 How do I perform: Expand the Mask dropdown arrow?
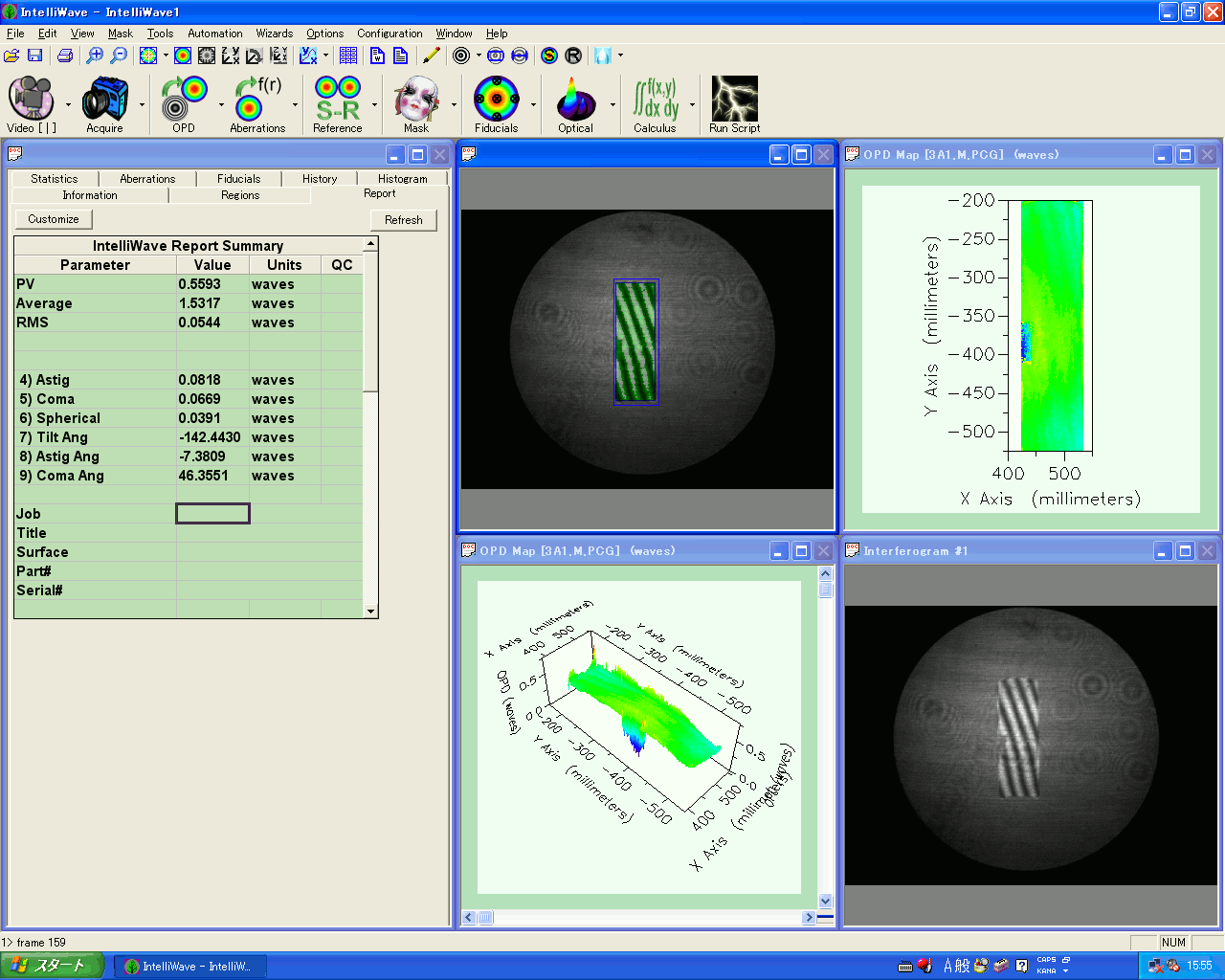tap(454, 104)
